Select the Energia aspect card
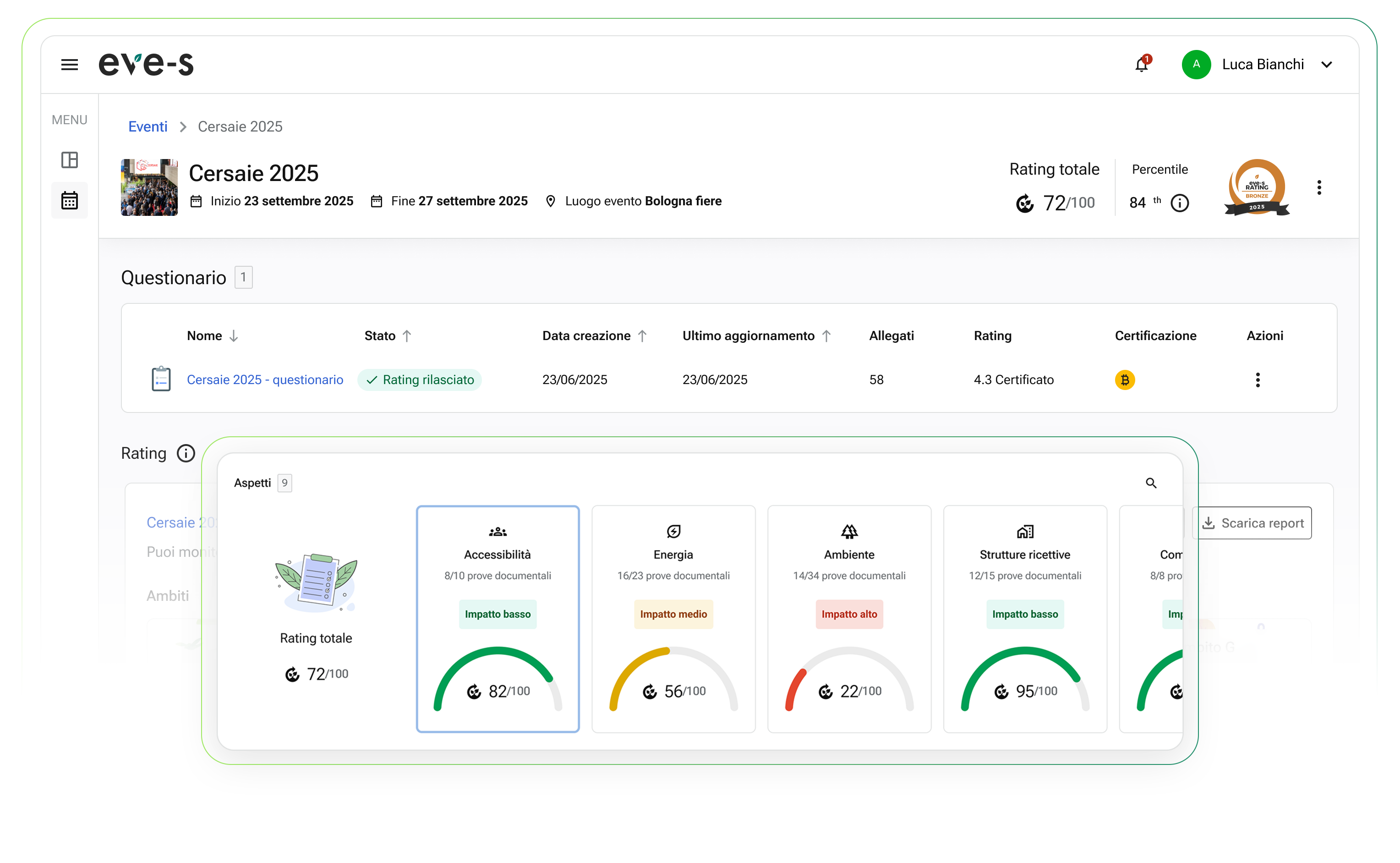Screen dimensions: 1400x863 coord(673,619)
